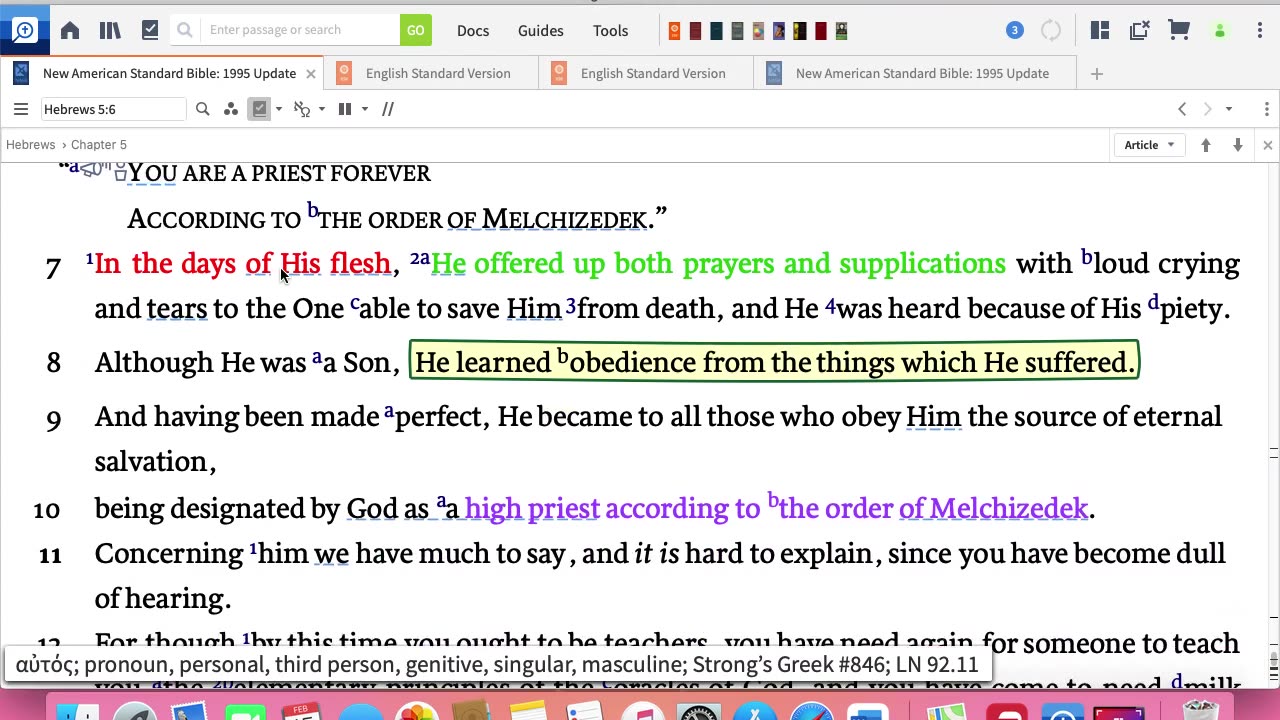The height and width of the screenshot is (720, 1280).
Task: Click the Hebrews 5:6 reference box
Action: pyautogui.click(x=113, y=109)
